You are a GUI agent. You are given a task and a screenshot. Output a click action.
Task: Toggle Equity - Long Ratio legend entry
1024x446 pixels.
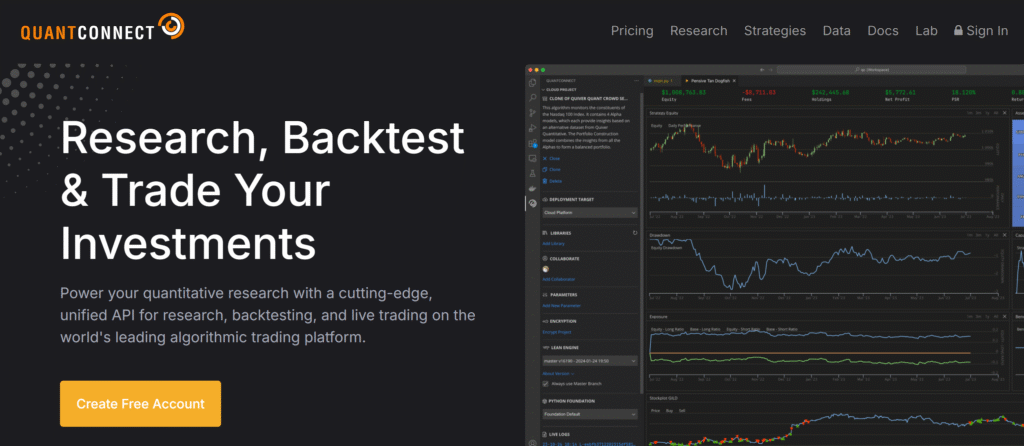(667, 329)
